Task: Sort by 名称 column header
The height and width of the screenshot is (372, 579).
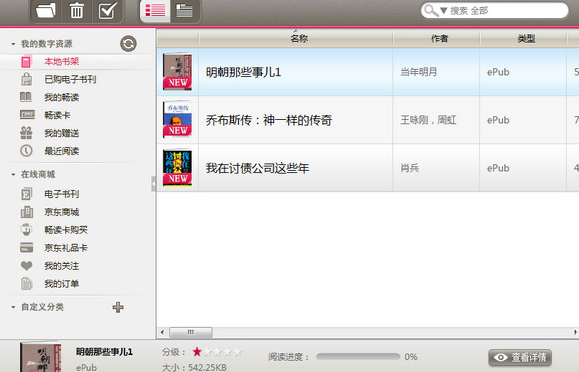Action: click(x=296, y=38)
